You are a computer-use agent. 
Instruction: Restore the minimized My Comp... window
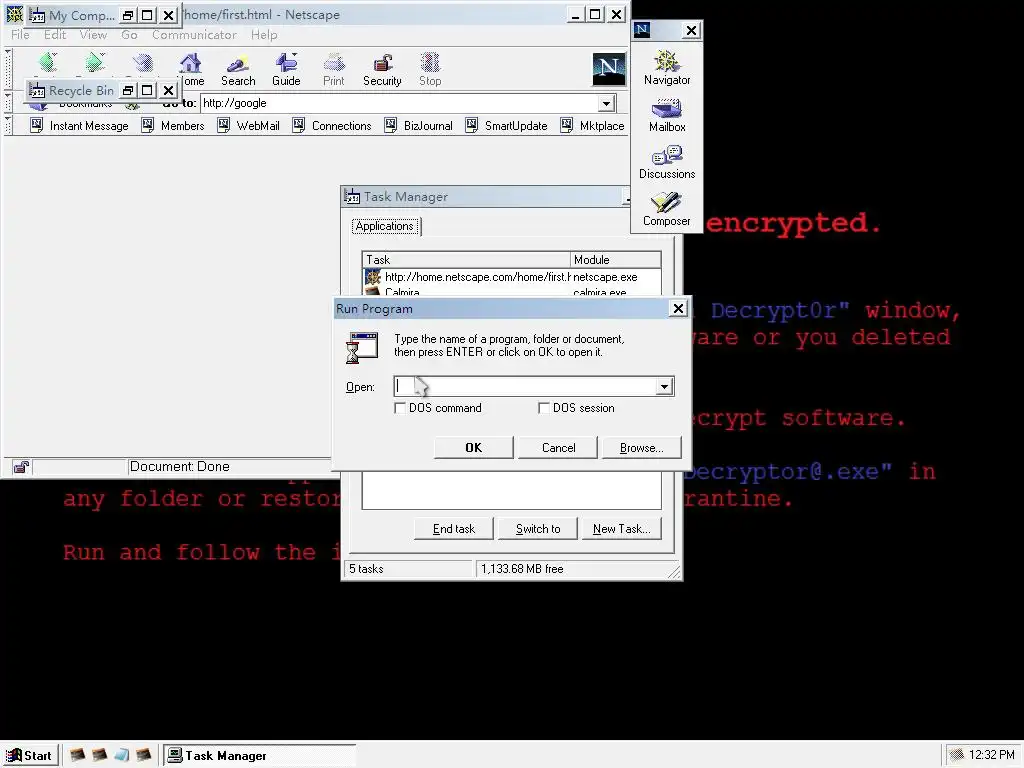pos(128,14)
